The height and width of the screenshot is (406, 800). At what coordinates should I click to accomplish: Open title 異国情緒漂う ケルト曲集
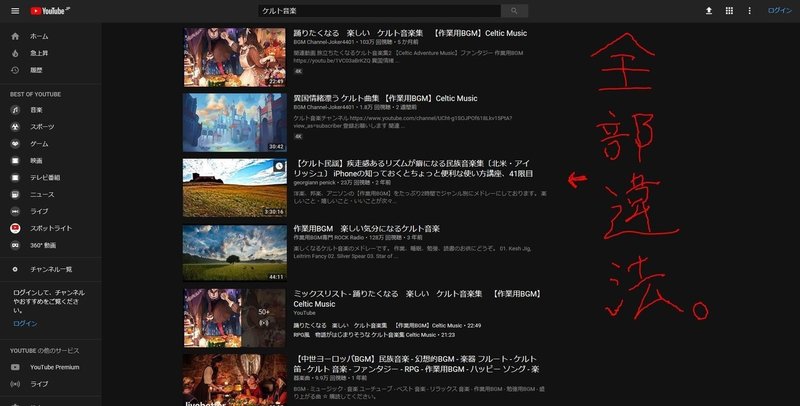pos(385,98)
